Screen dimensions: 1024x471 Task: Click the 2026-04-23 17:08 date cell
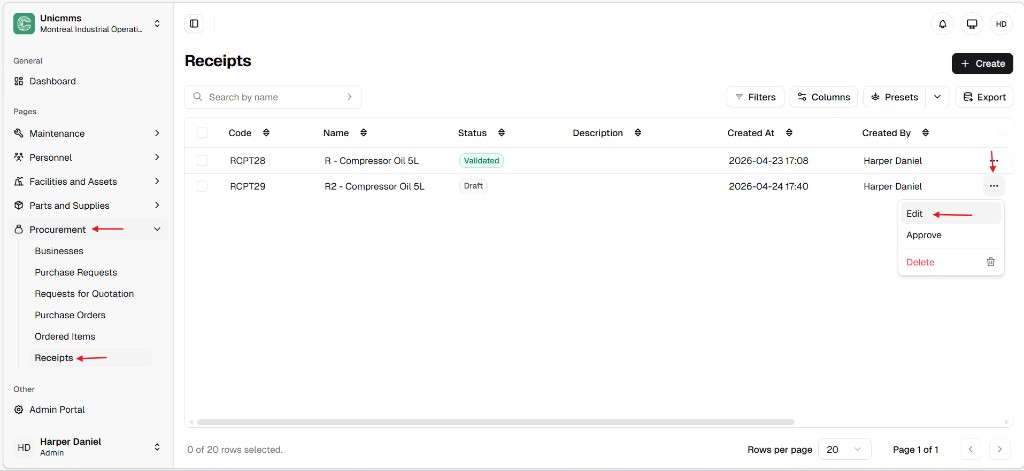(x=769, y=161)
